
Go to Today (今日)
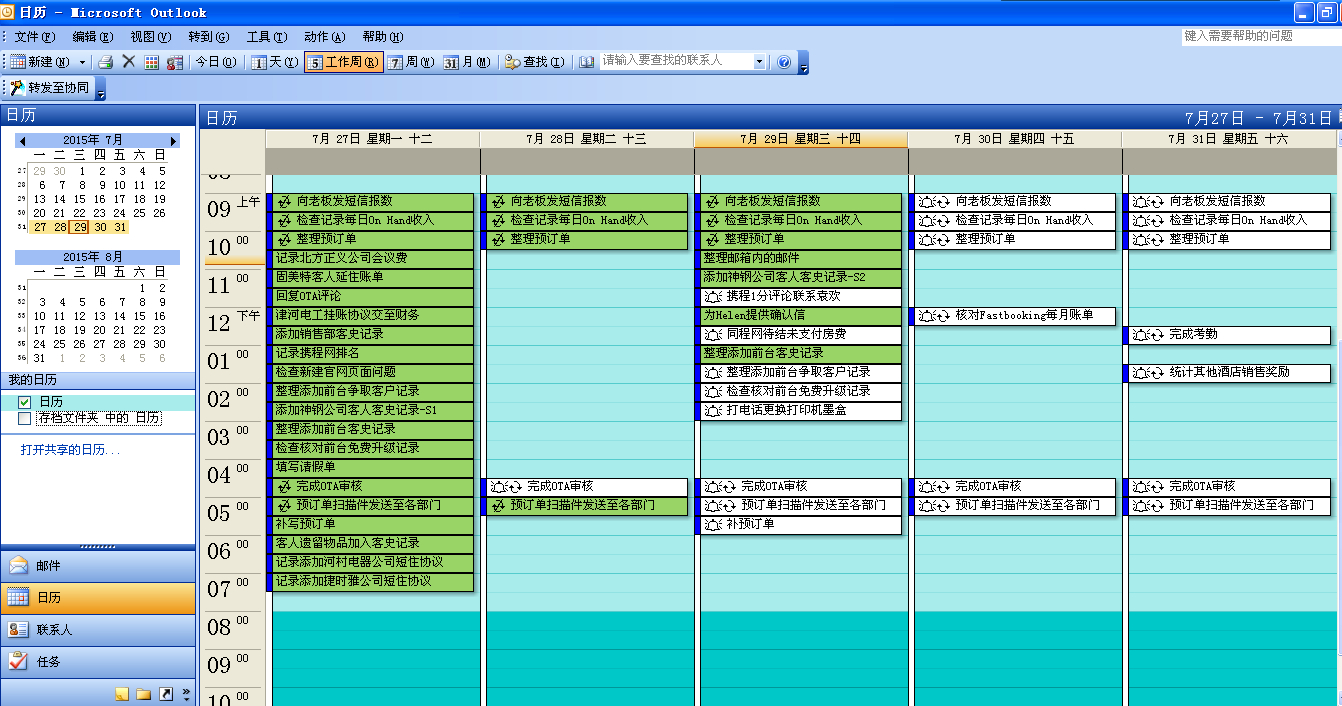pos(215,62)
